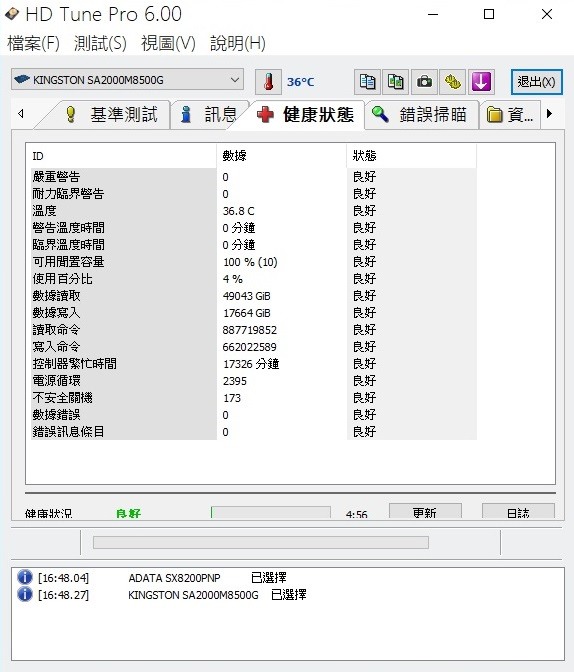Screen dimensions: 574x672
Task: Click the 17664 GiB data value
Action: point(246,313)
